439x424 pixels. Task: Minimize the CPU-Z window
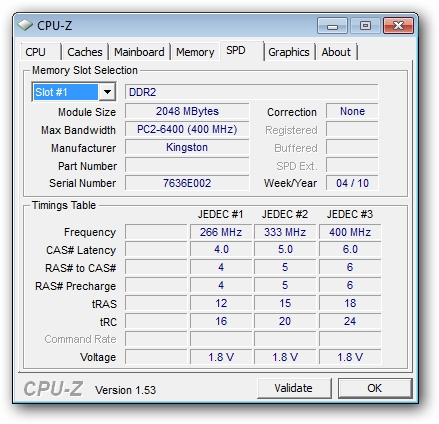tap(332, 26)
